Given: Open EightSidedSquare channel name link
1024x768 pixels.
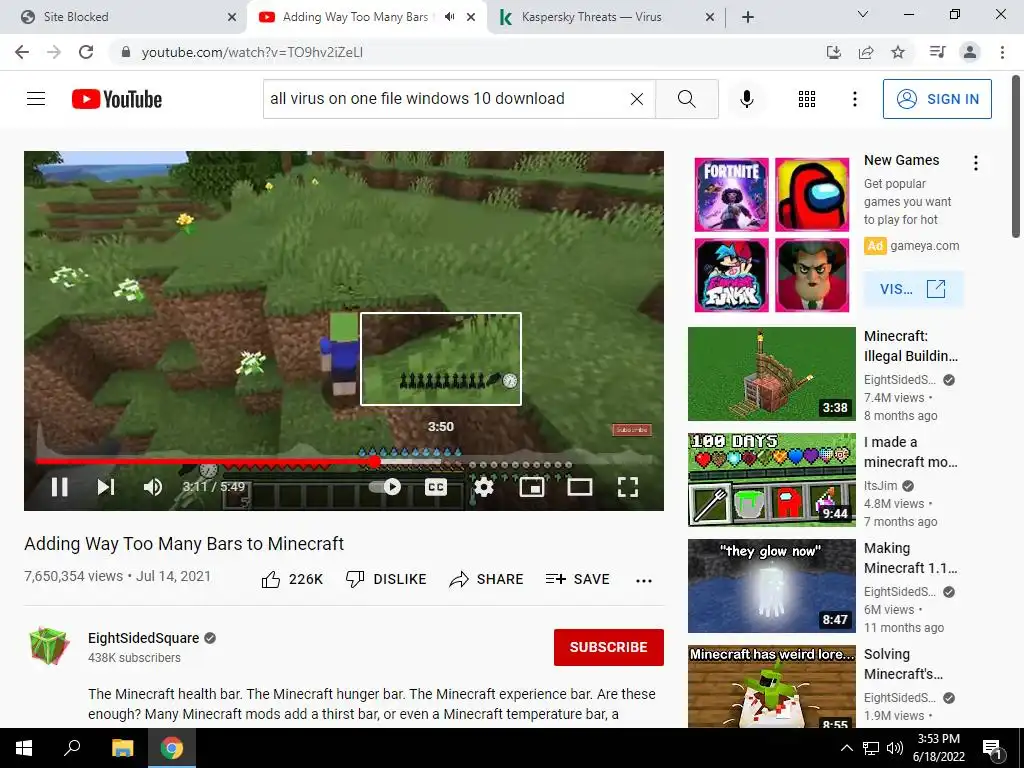Looking at the screenshot, I should click(144, 638).
